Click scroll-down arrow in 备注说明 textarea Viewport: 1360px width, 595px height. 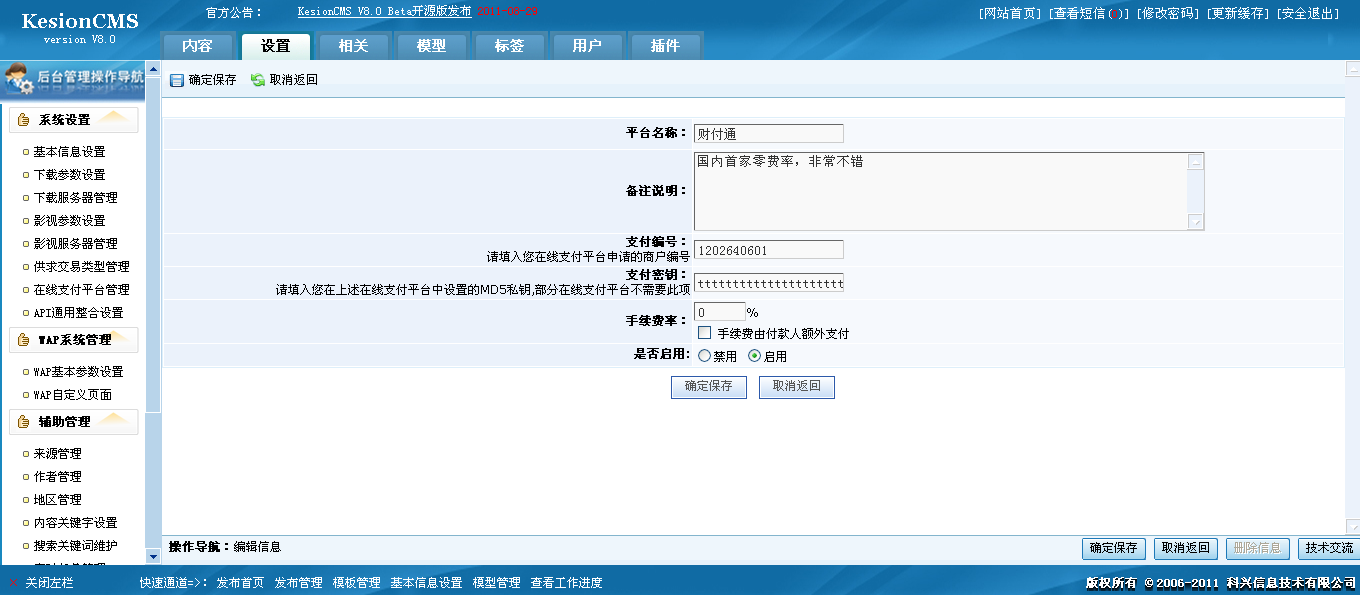point(1196,222)
